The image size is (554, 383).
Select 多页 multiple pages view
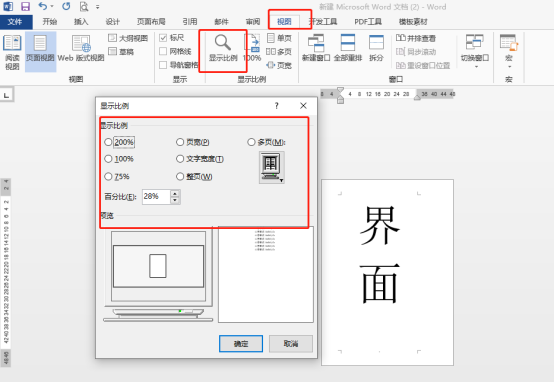(279, 52)
